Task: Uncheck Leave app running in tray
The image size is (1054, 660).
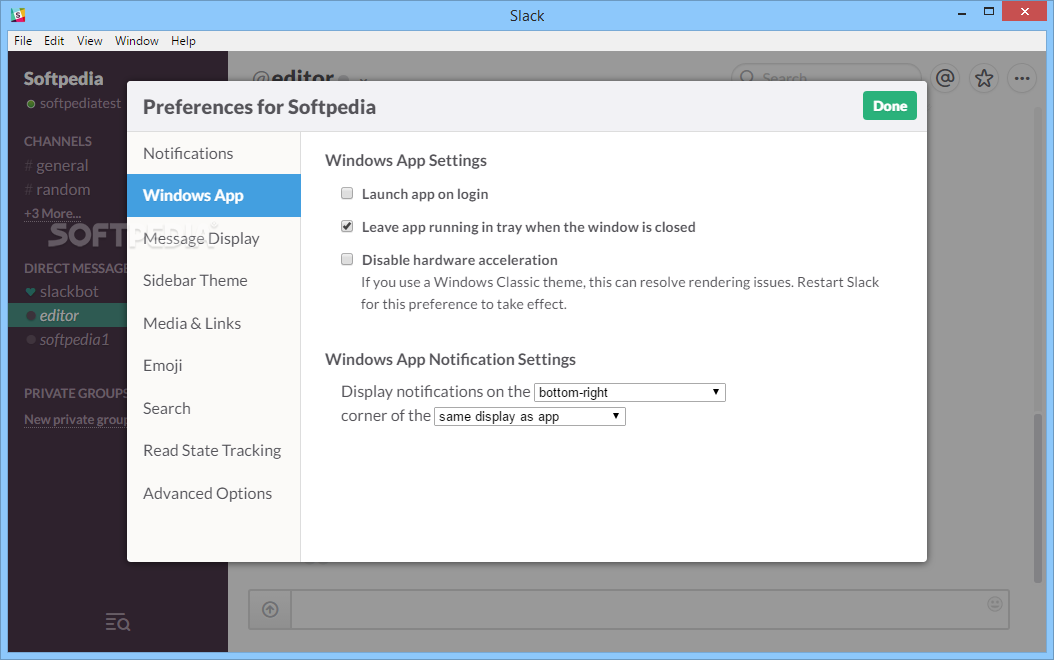Action: (x=347, y=226)
